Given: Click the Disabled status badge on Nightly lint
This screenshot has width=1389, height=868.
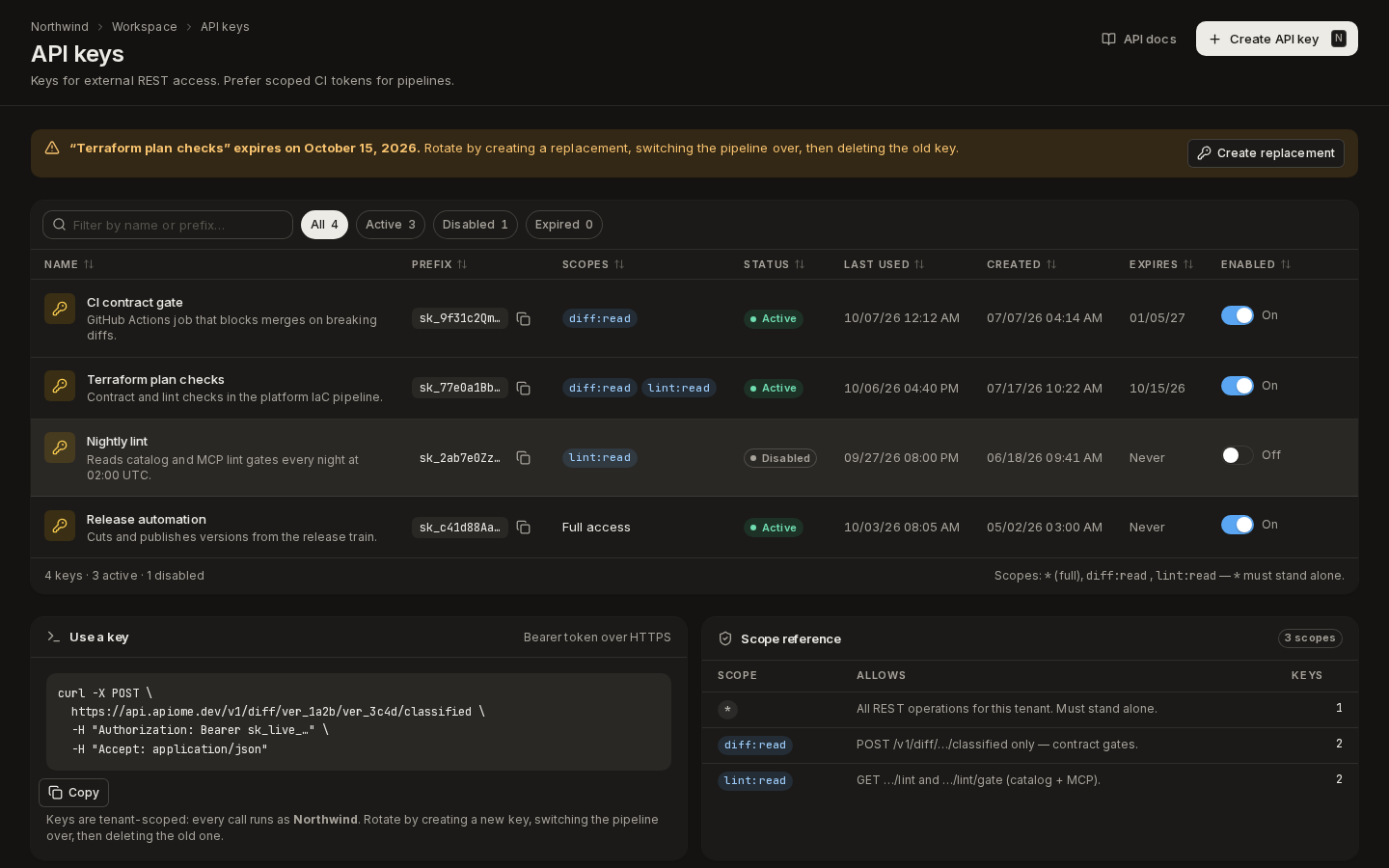Looking at the screenshot, I should [x=780, y=458].
